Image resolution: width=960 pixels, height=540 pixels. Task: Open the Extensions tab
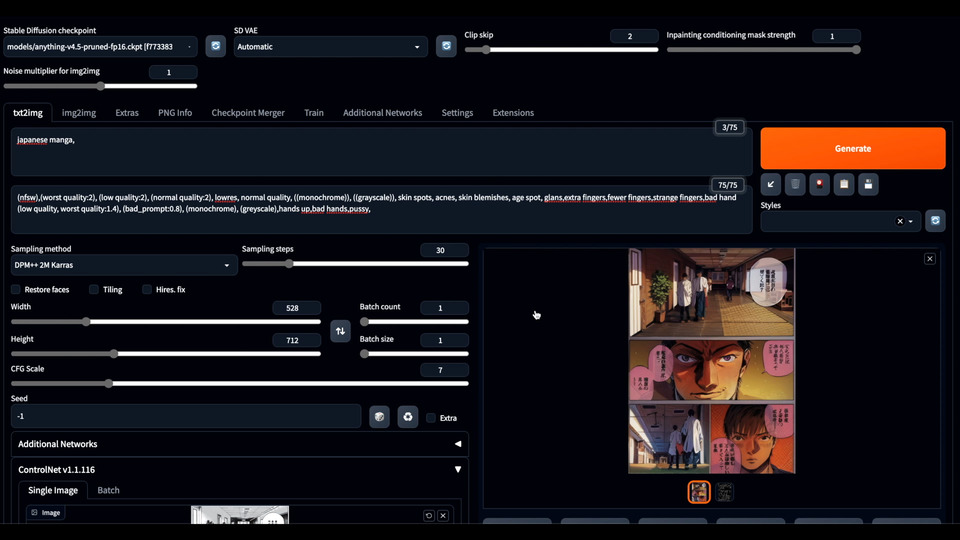[513, 113]
